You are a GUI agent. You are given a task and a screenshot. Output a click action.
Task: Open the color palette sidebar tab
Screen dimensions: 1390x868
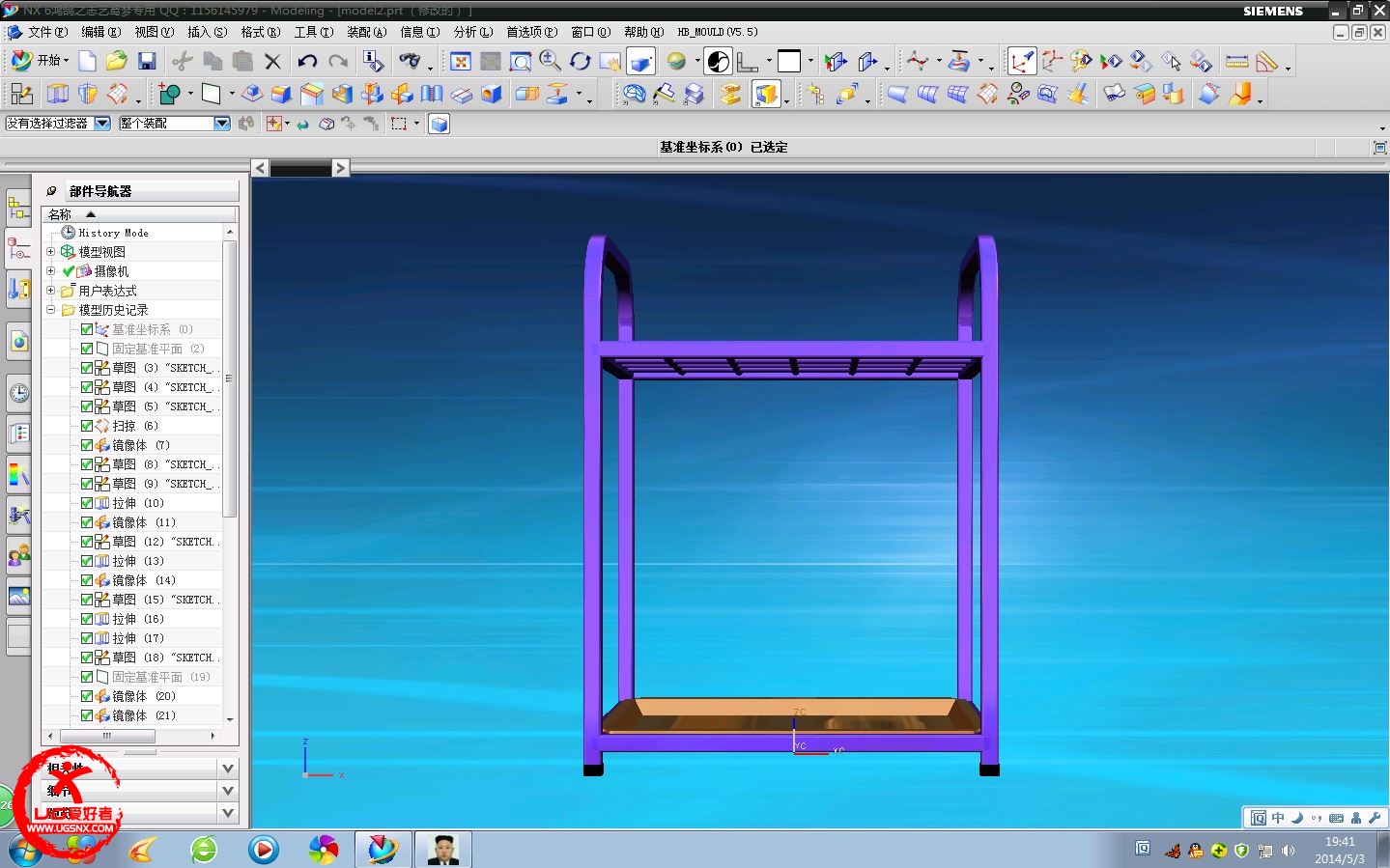pyautogui.click(x=18, y=474)
